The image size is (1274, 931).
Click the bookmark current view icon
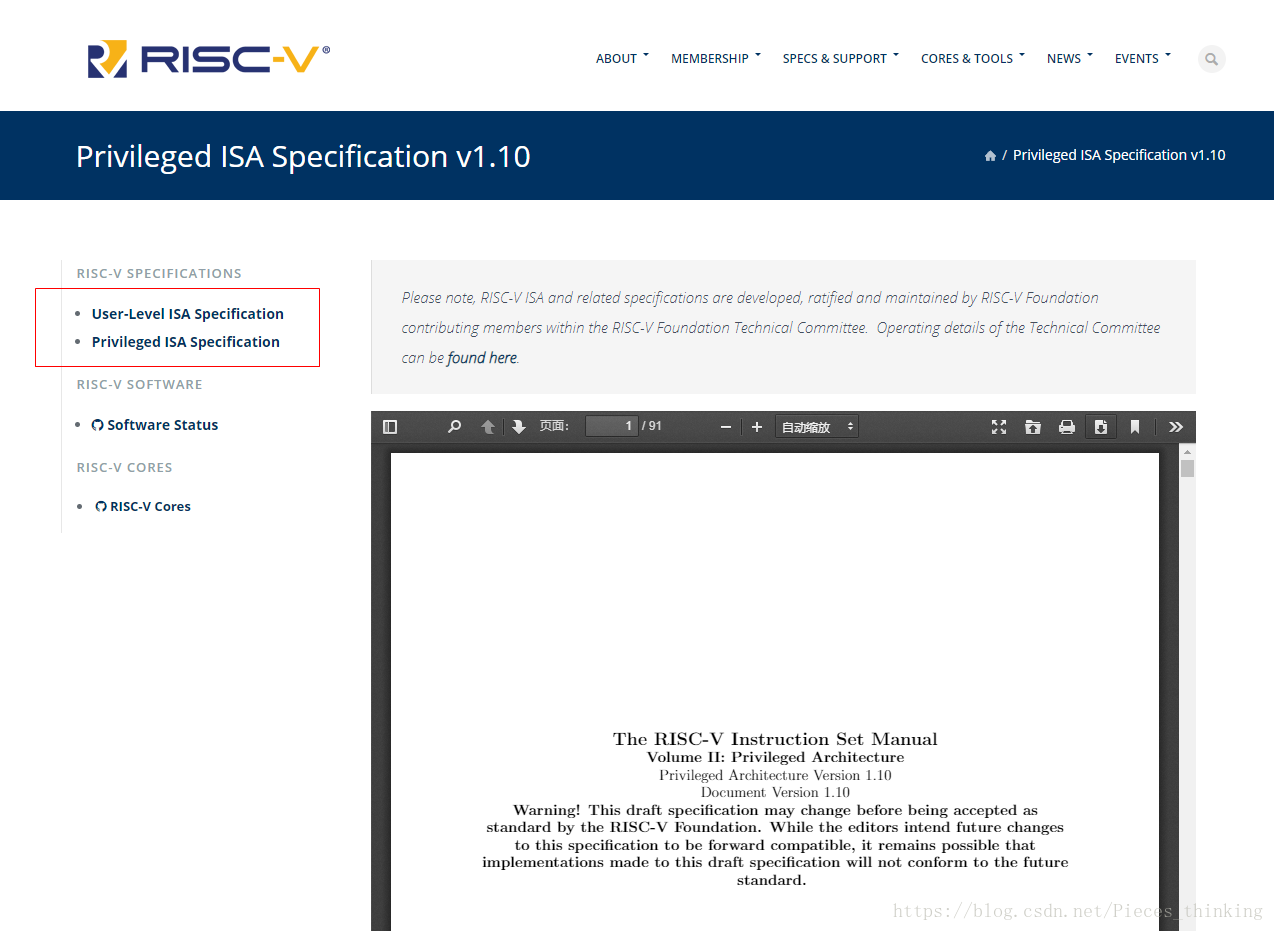point(1135,427)
